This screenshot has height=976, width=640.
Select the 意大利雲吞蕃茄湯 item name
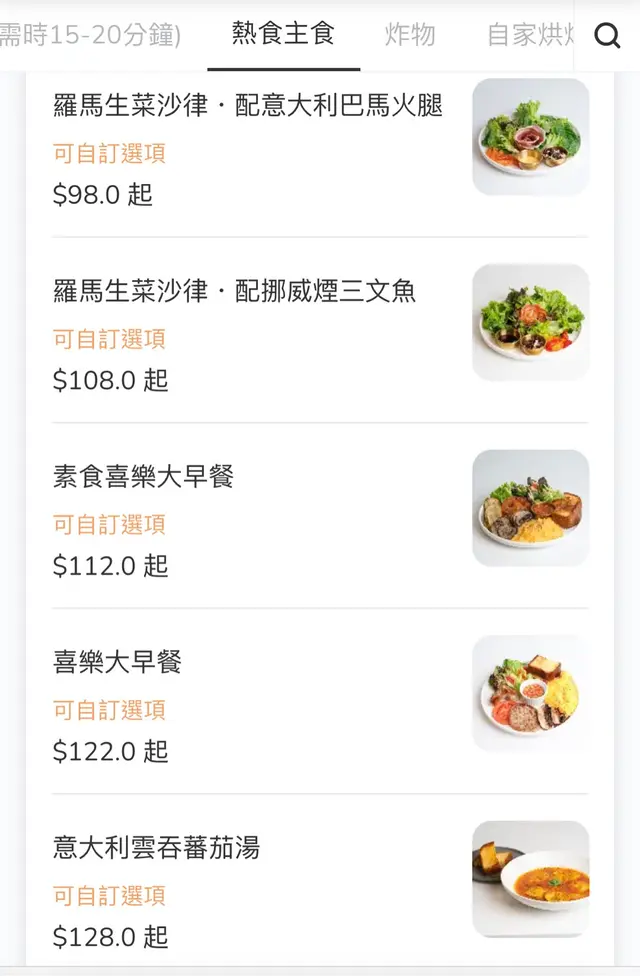pos(156,848)
